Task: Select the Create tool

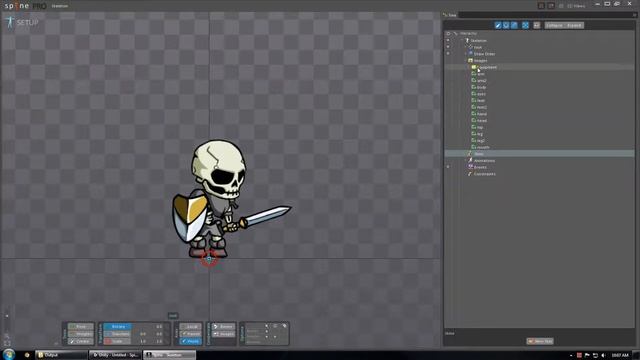Action: 81,341
